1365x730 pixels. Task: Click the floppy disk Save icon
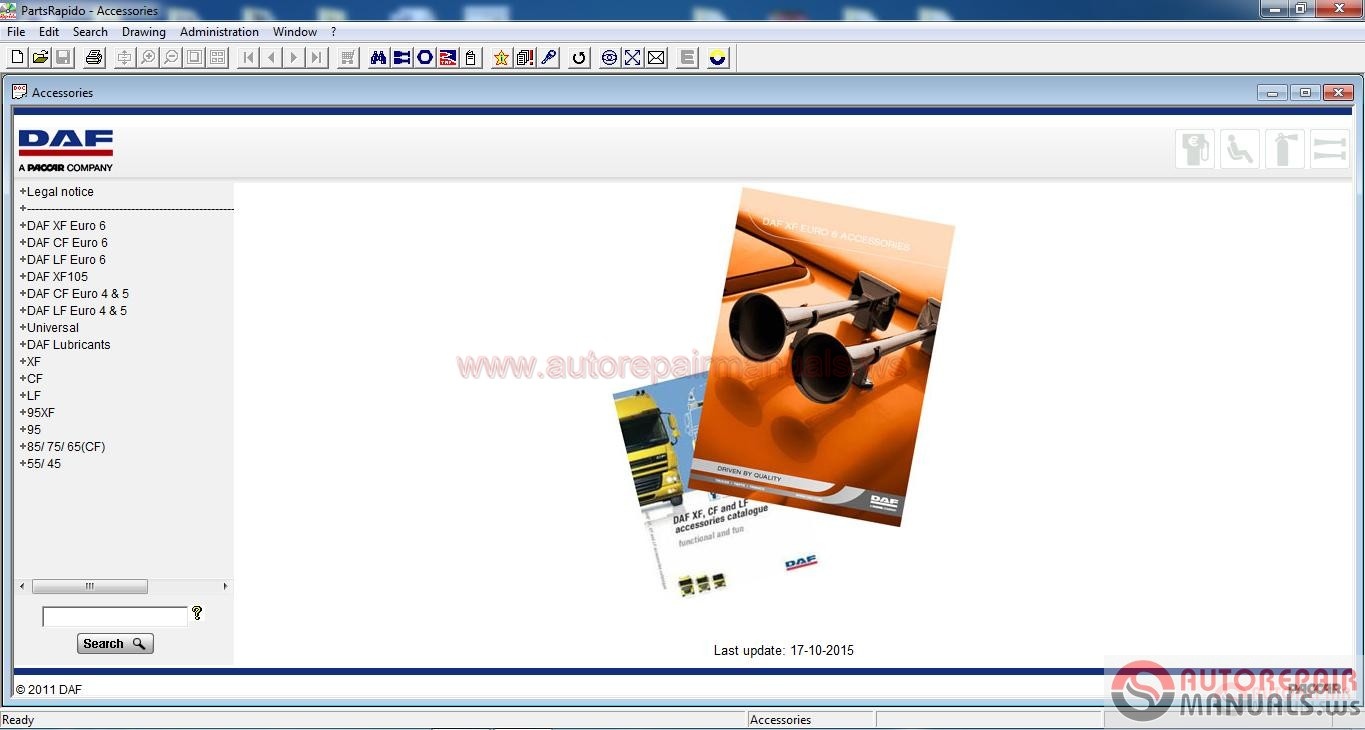pos(63,58)
